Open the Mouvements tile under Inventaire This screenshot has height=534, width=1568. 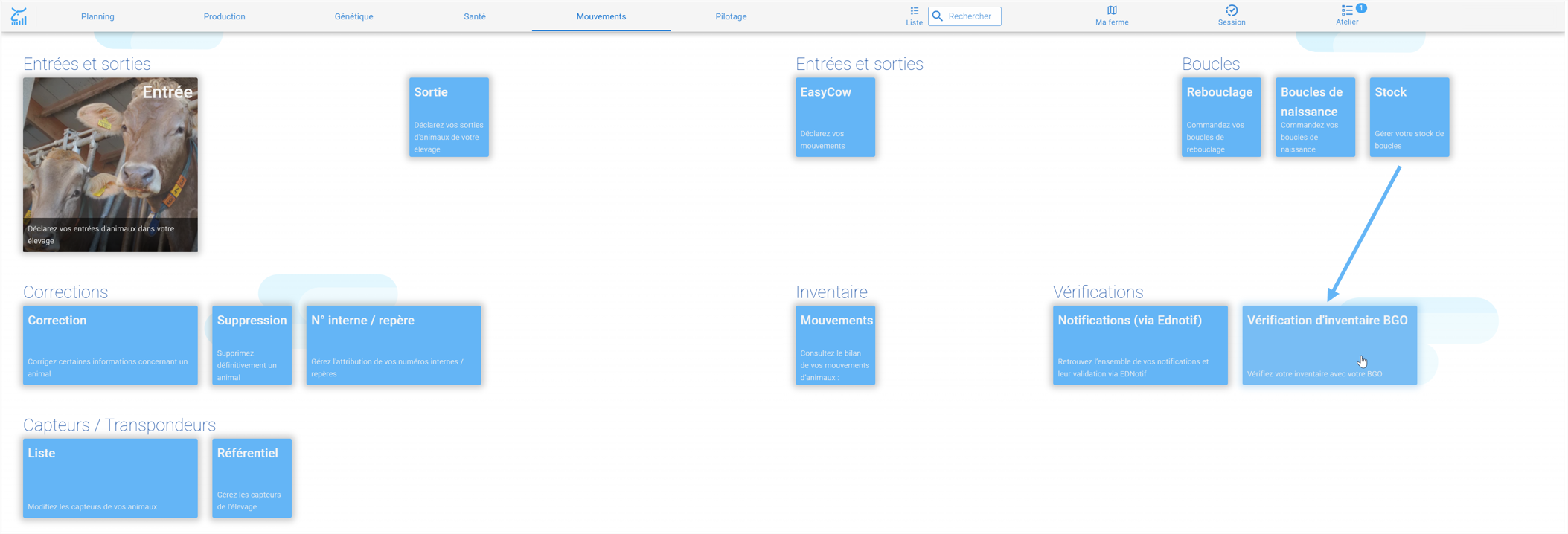pyautogui.click(x=835, y=345)
